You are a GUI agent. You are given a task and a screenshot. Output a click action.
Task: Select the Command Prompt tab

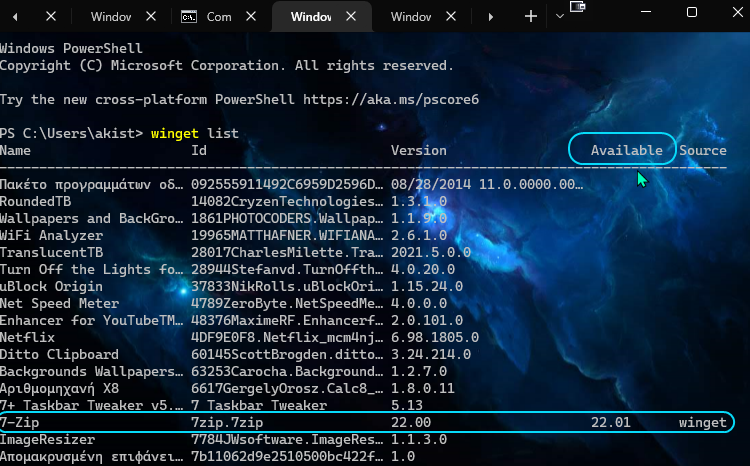point(219,17)
